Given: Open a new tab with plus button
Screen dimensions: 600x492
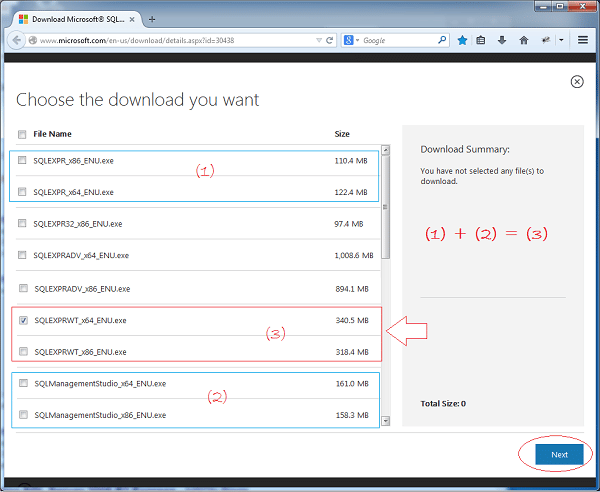Looking at the screenshot, I should coord(152,19).
